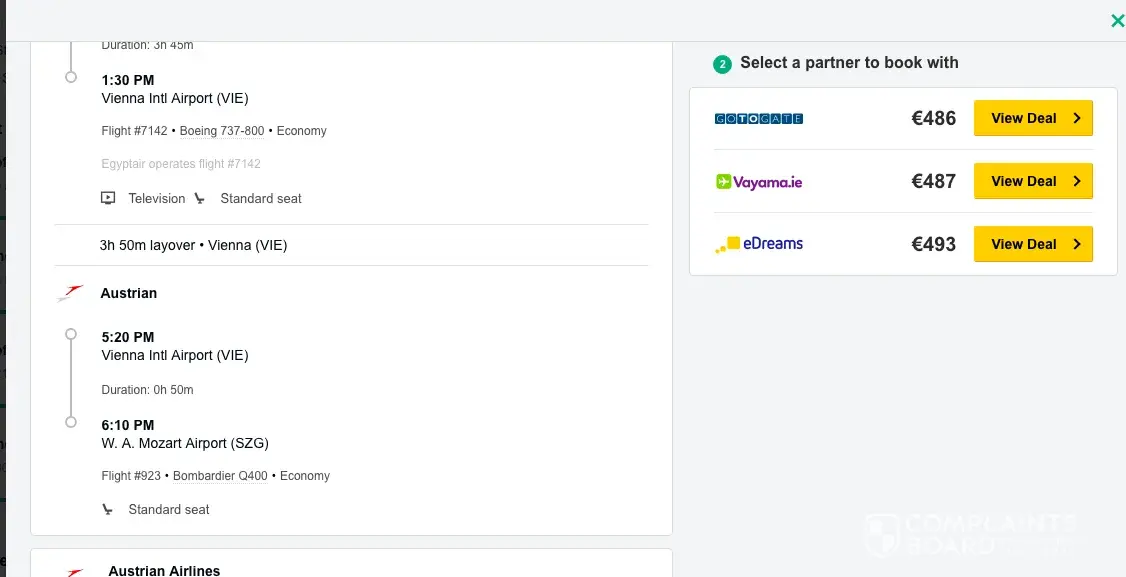The width and height of the screenshot is (1126, 577).
Task: Click the seat icon on flight #7142
Action: (x=200, y=199)
